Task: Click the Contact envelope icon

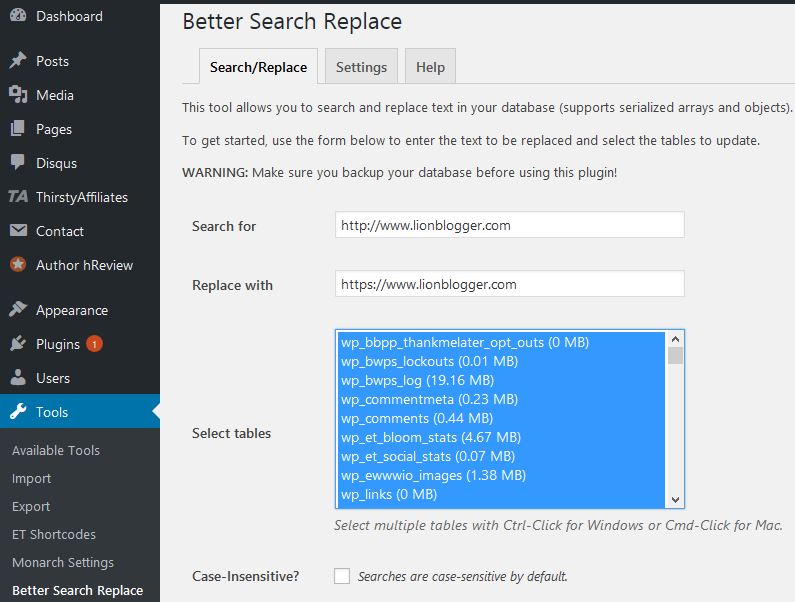Action: coord(18,231)
